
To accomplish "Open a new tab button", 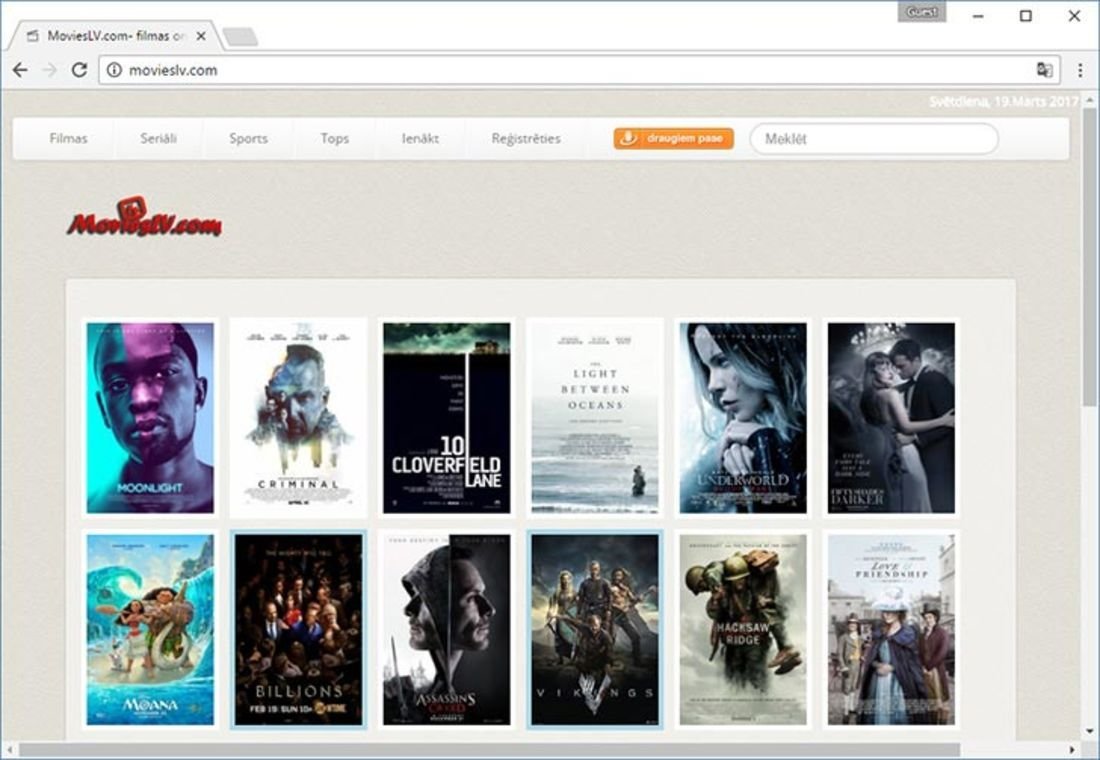I will 240,37.
